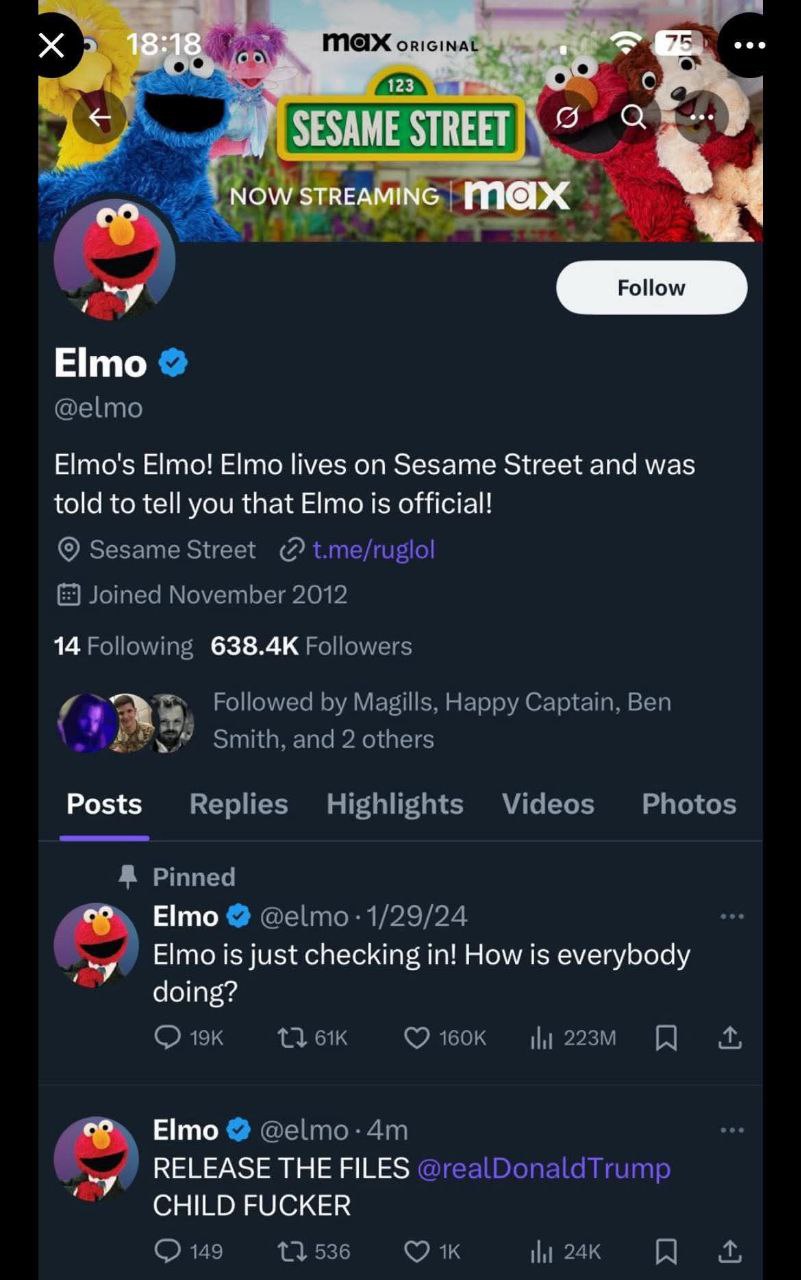Image resolution: width=801 pixels, height=1280 pixels.
Task: Bookmark the 'RELEASE THE FILES' post
Action: click(x=666, y=1251)
